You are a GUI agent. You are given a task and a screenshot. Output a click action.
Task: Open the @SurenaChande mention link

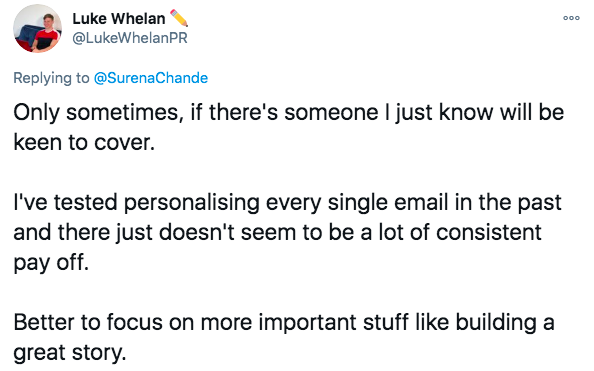(151, 78)
